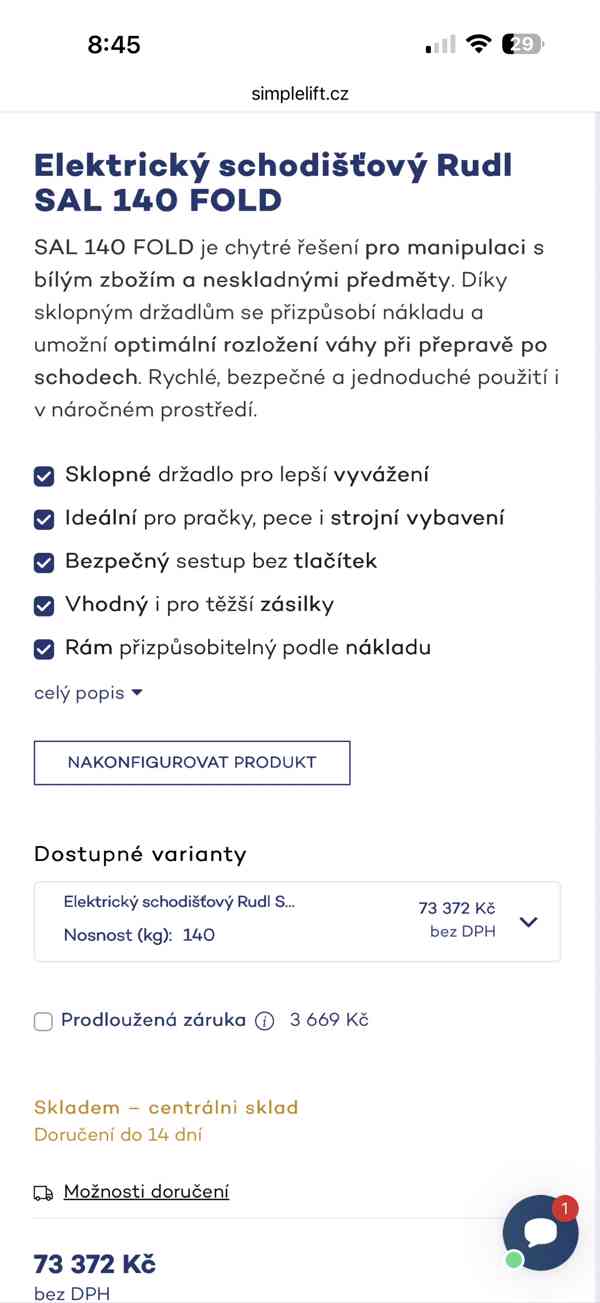Click the info icon next to Prodloužená záruka

pos(262,1020)
